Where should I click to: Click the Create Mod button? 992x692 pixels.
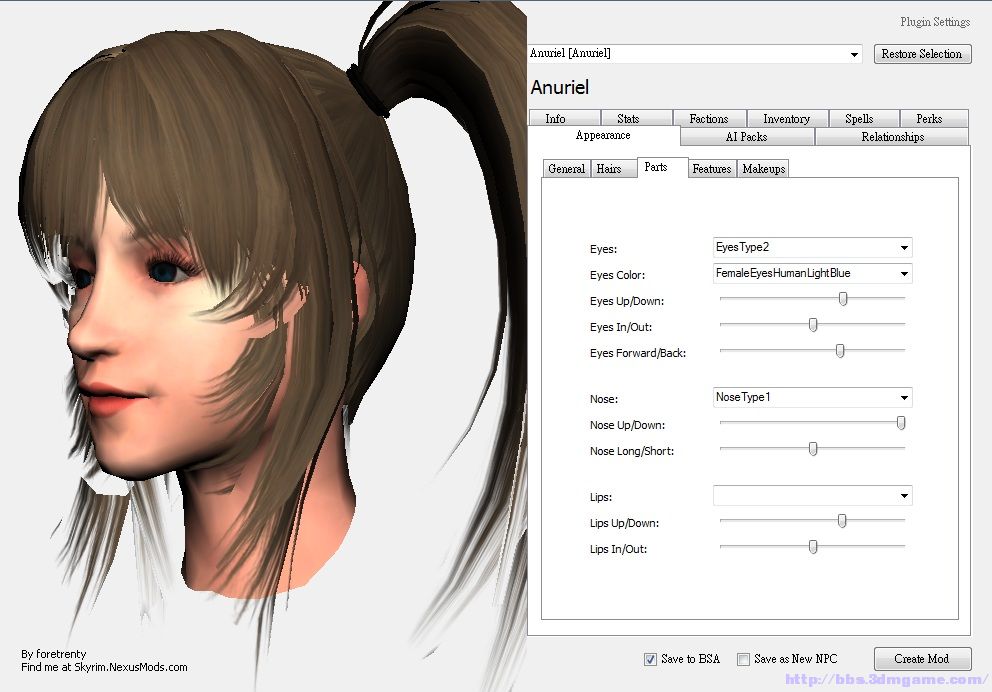[x=922, y=658]
